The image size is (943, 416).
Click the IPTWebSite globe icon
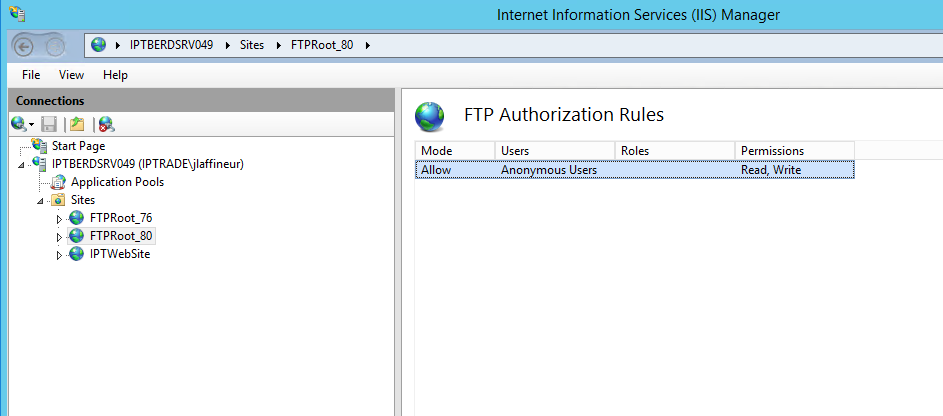point(76,254)
